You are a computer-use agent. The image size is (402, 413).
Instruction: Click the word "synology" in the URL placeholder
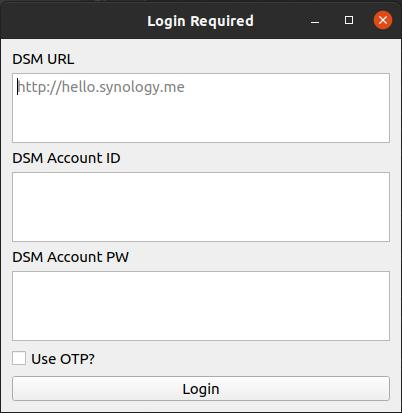click(128, 88)
